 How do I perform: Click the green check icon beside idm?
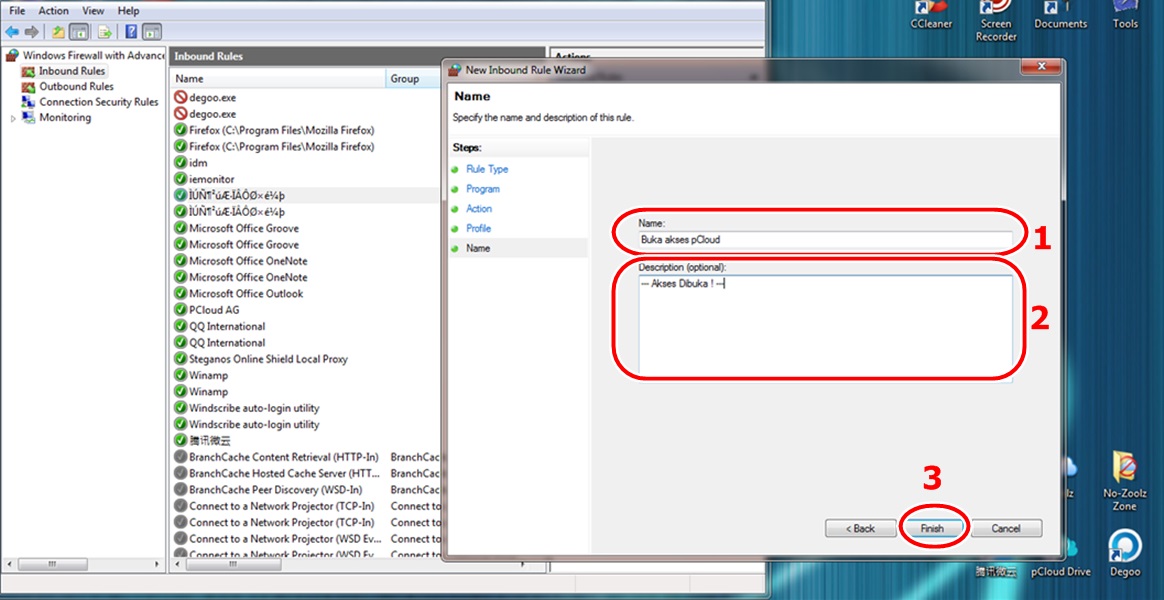coord(180,163)
